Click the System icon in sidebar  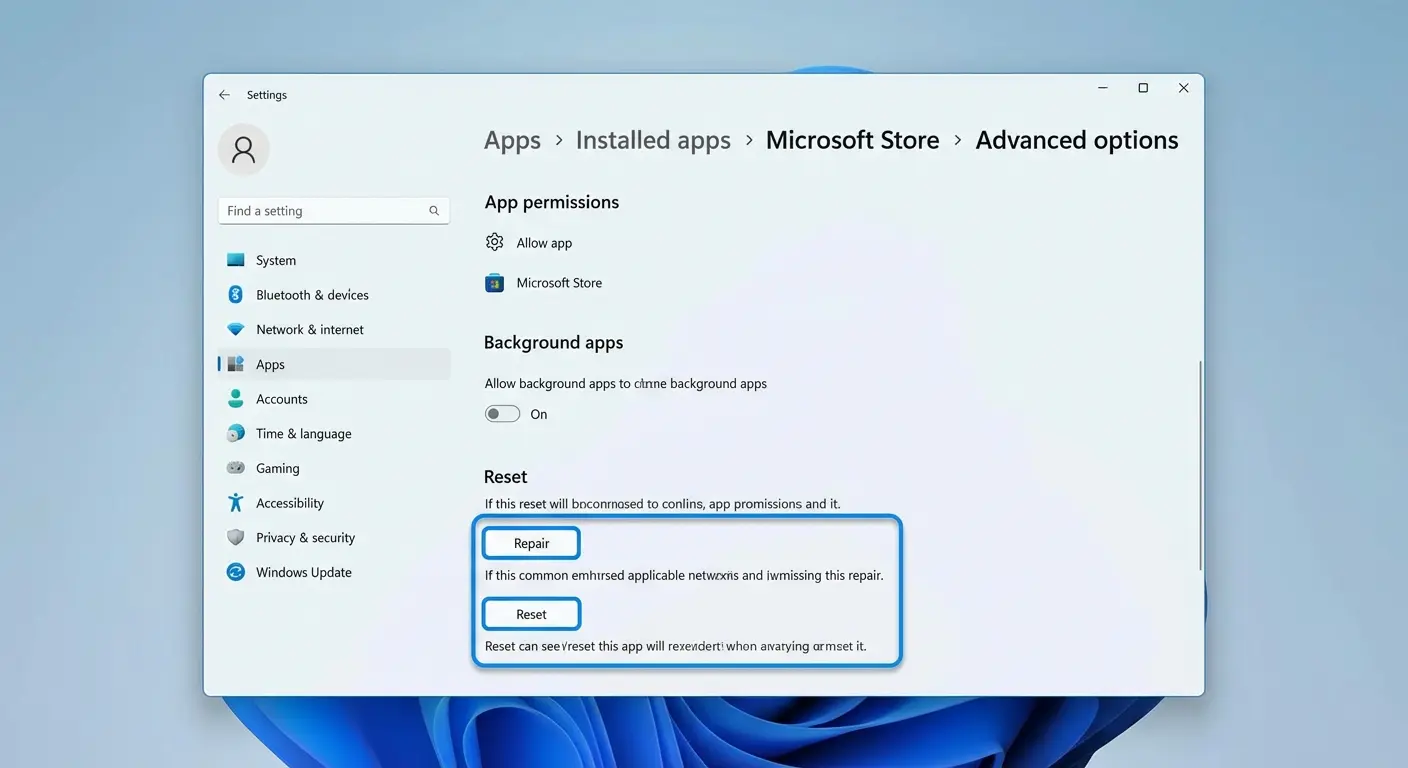(236, 260)
